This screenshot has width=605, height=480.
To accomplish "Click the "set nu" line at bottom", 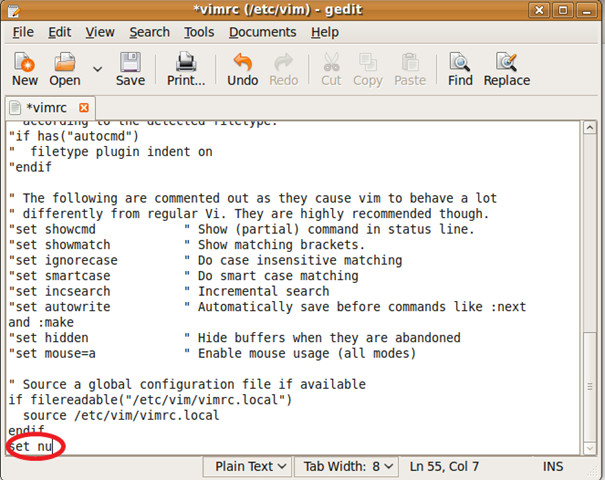I will [x=30, y=446].
